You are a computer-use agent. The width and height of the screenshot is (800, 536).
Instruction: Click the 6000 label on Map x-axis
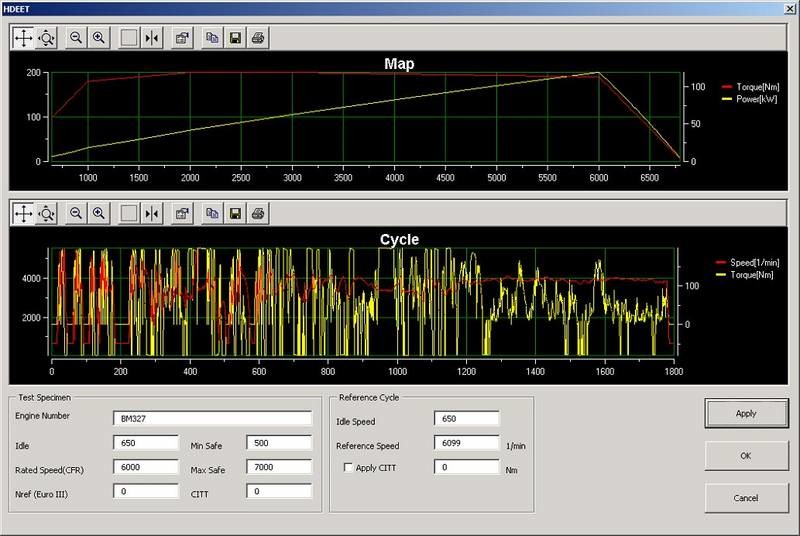598,178
